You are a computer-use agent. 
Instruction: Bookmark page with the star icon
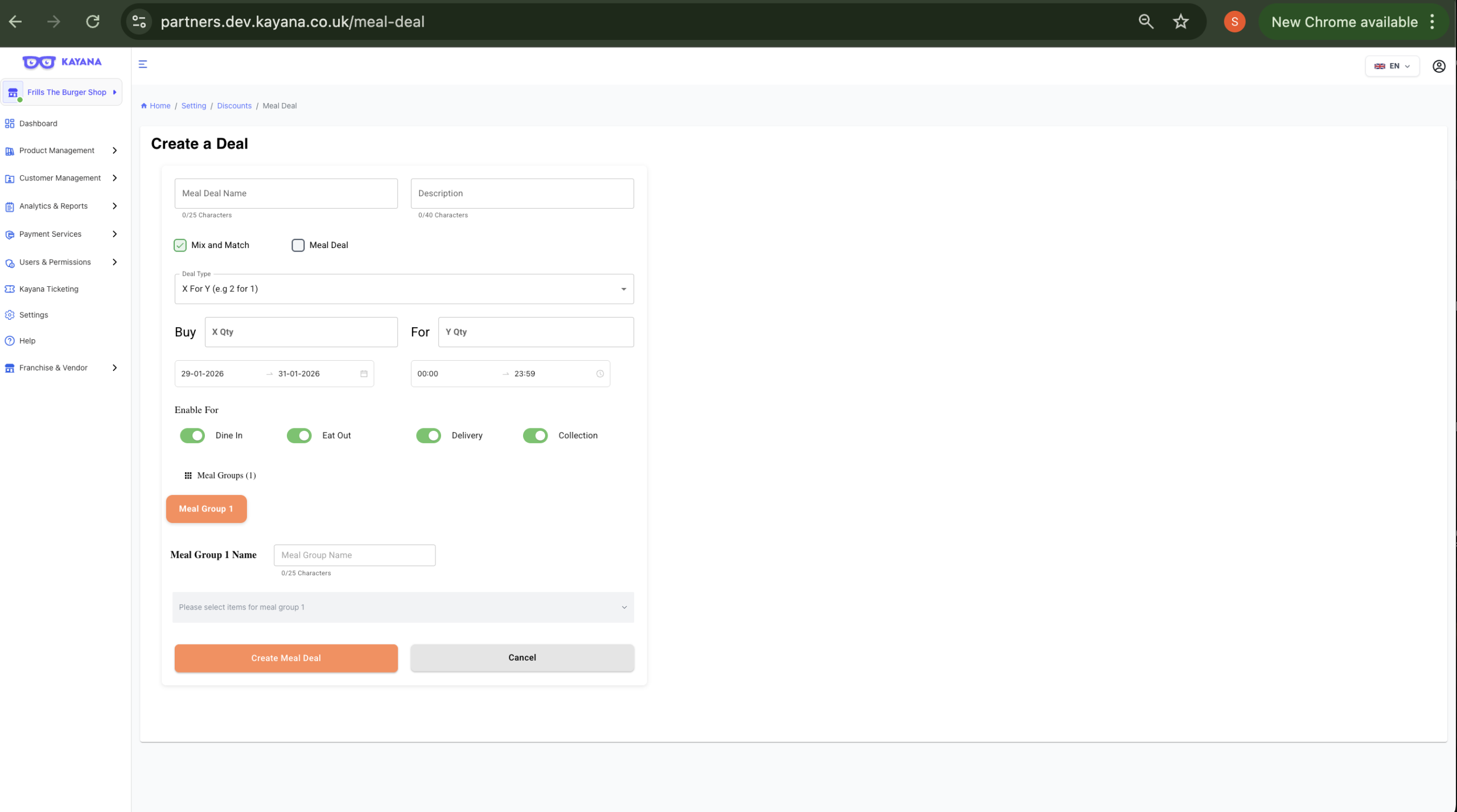1180,22
